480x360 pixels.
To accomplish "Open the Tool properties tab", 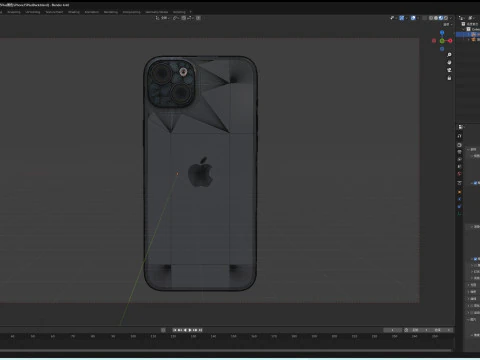I will tap(459, 136).
